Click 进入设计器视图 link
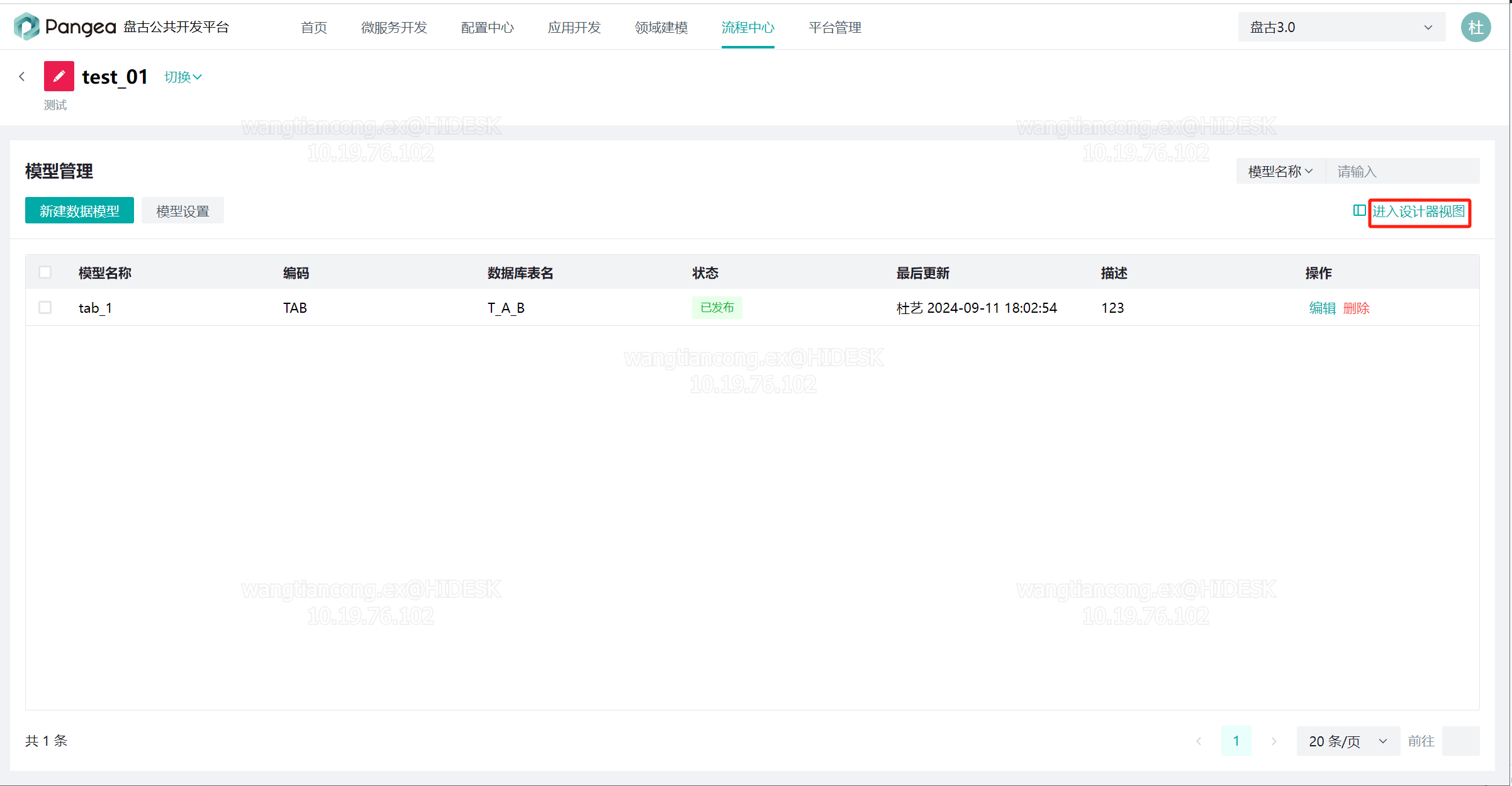Viewport: 1512px width, 786px height. pos(1419,211)
